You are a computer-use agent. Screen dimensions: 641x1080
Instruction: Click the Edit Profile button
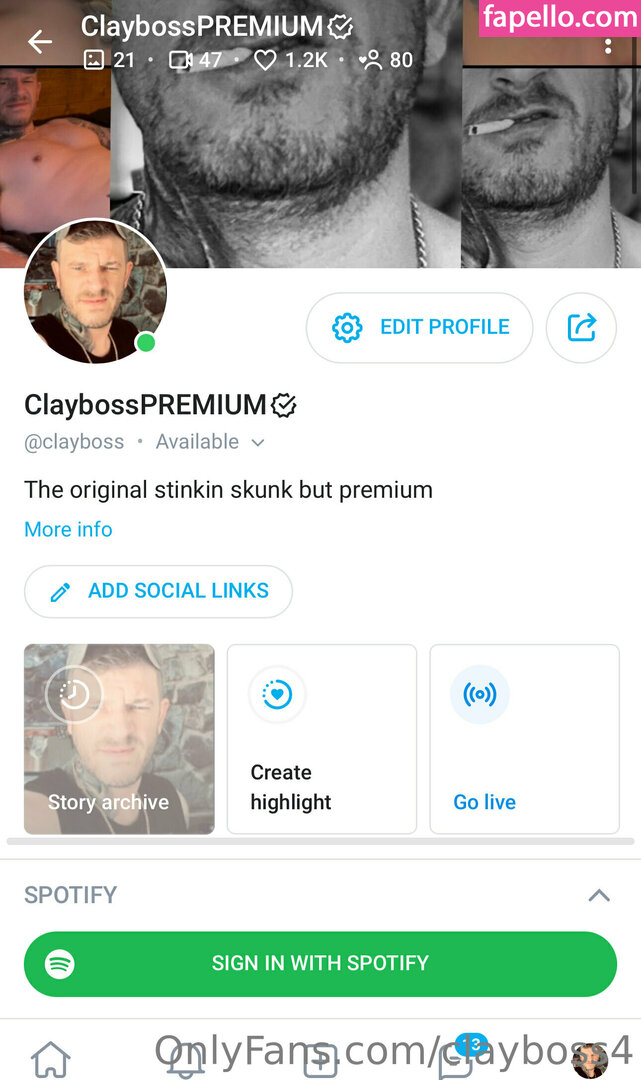point(419,328)
